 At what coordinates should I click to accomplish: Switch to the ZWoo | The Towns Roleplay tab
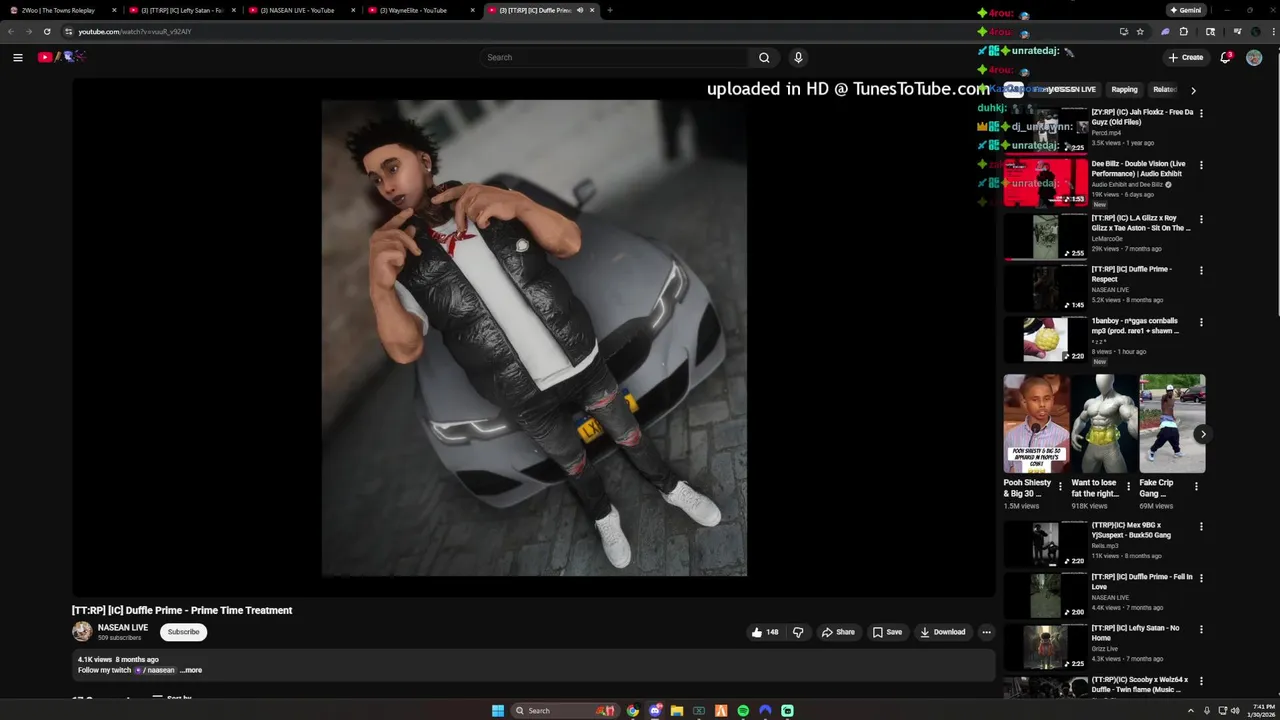click(62, 10)
